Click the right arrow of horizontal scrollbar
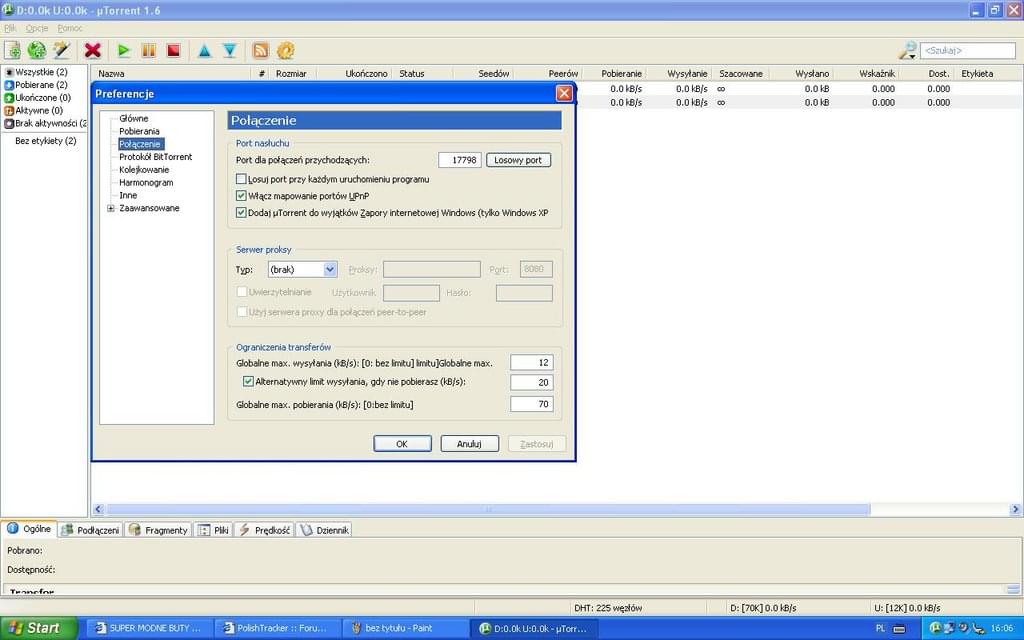 point(1015,509)
